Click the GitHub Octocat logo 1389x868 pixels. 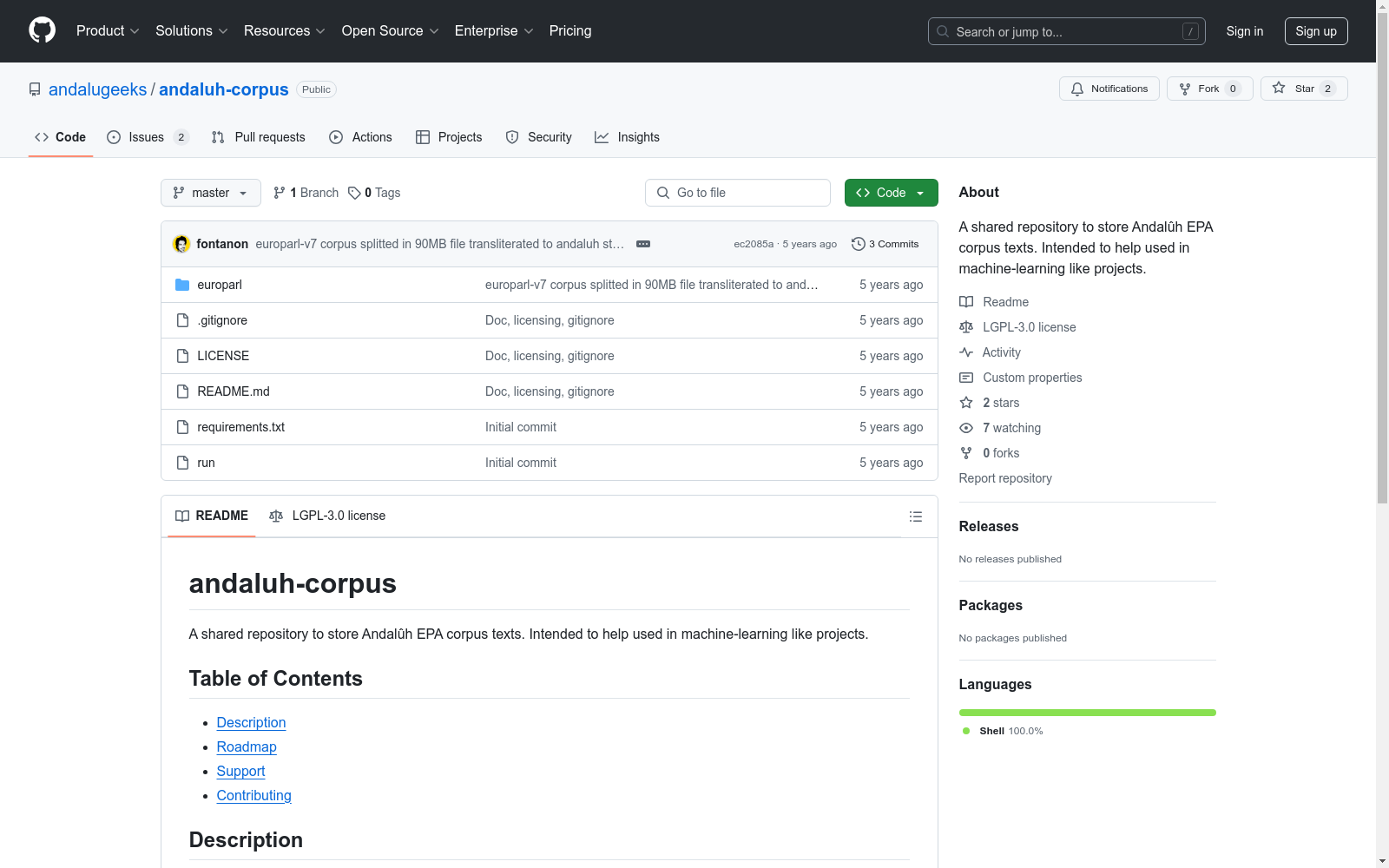[42, 30]
